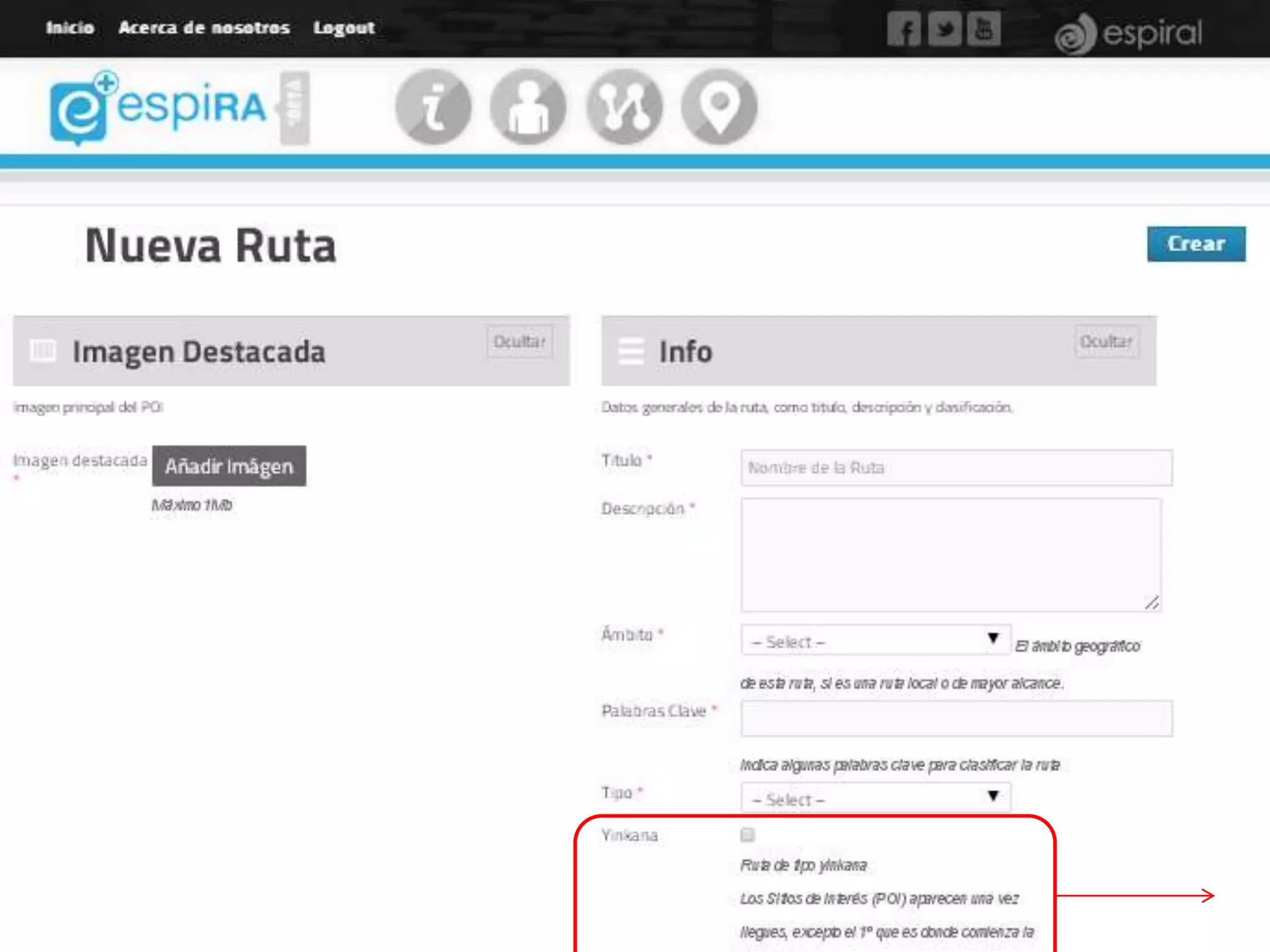The image size is (1270, 952).
Task: Open the YouTube social icon
Action: coord(984,29)
